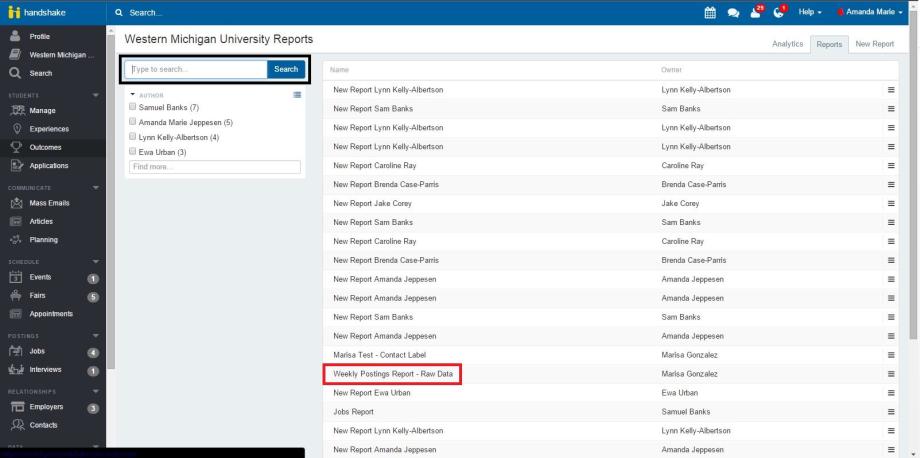Open Manage students in sidebar
The height and width of the screenshot is (458, 920).
[x=42, y=110]
